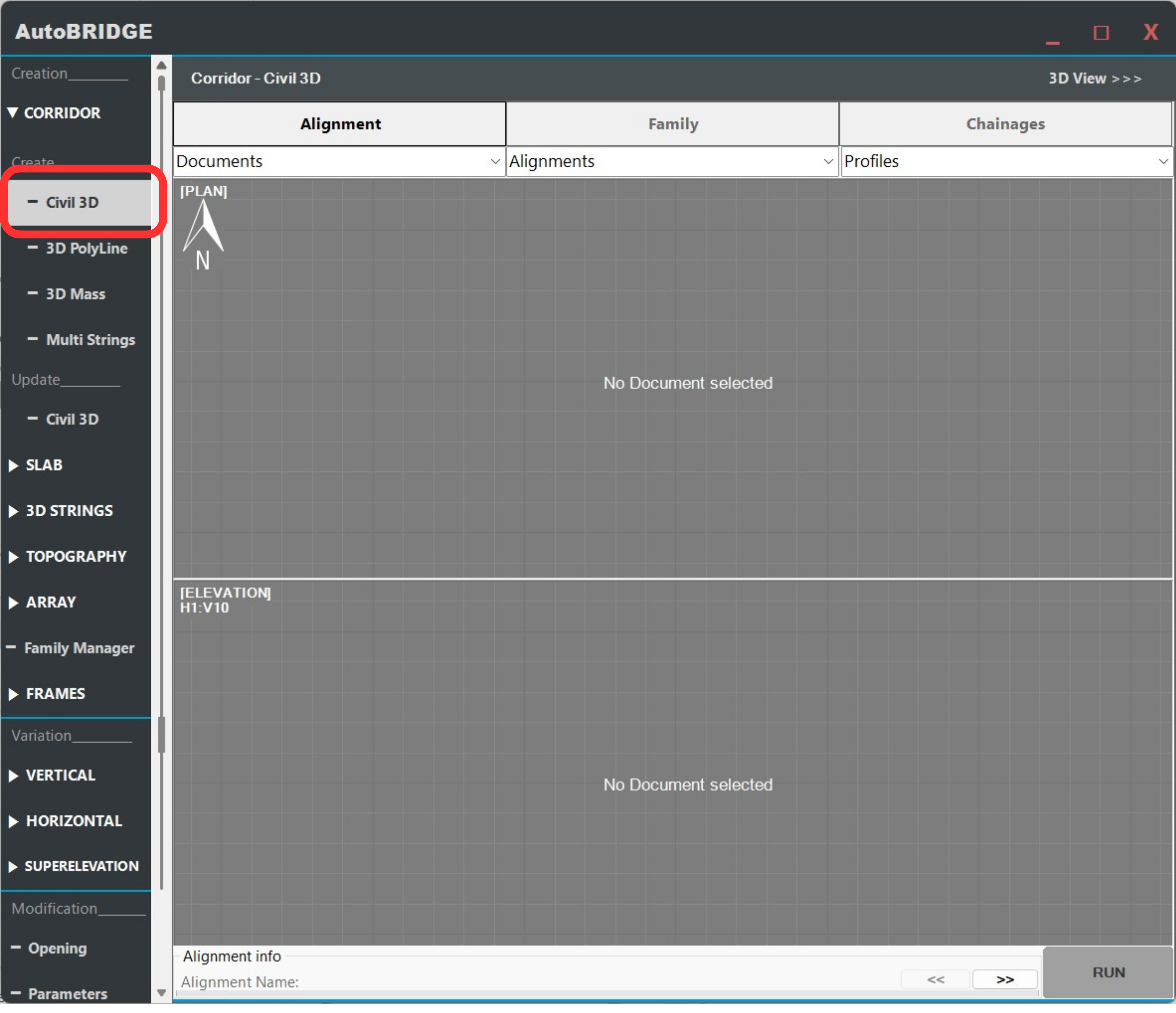
Task: Open the Family Manager item
Action: 78,648
